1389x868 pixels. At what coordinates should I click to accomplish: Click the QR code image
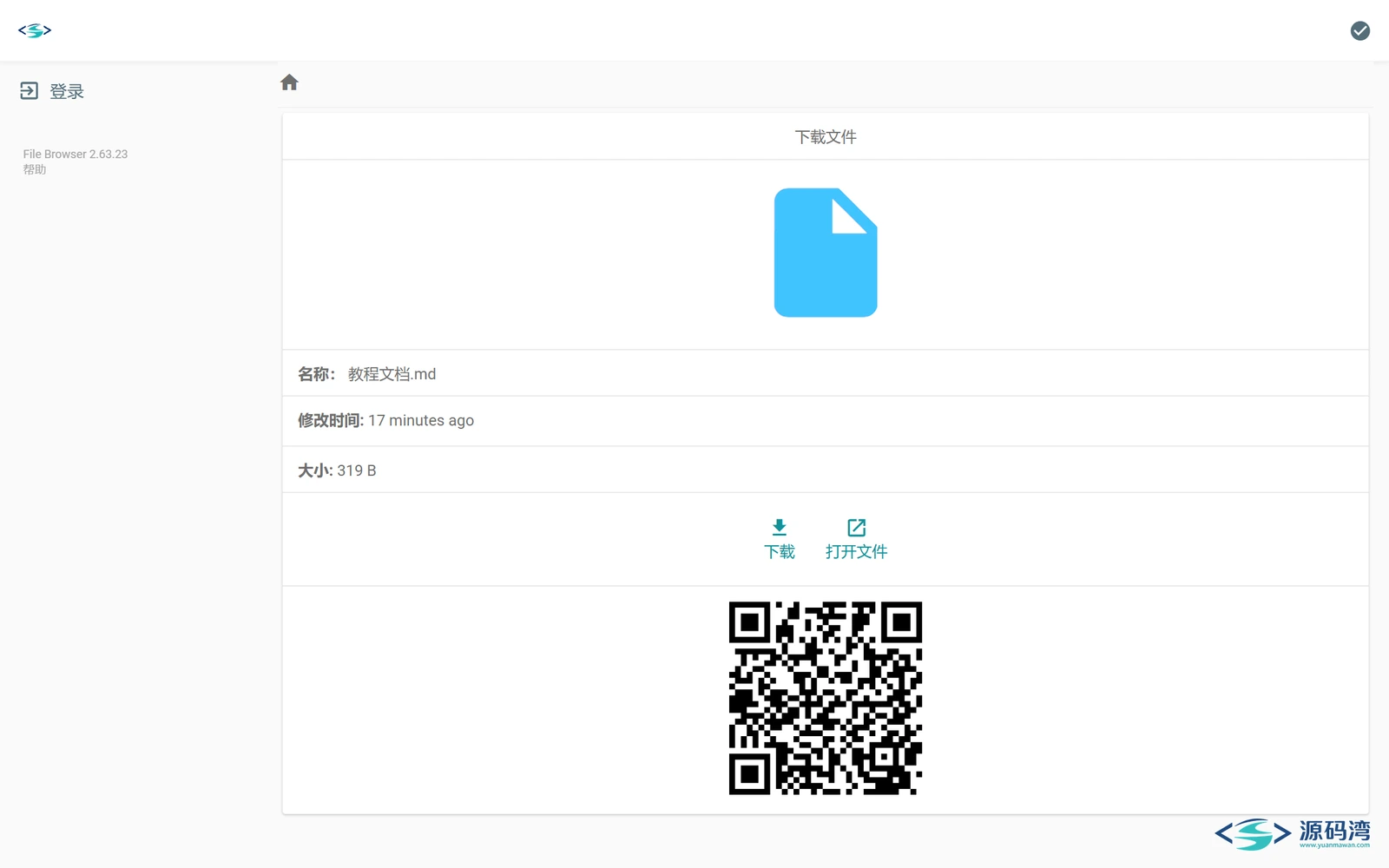point(826,698)
